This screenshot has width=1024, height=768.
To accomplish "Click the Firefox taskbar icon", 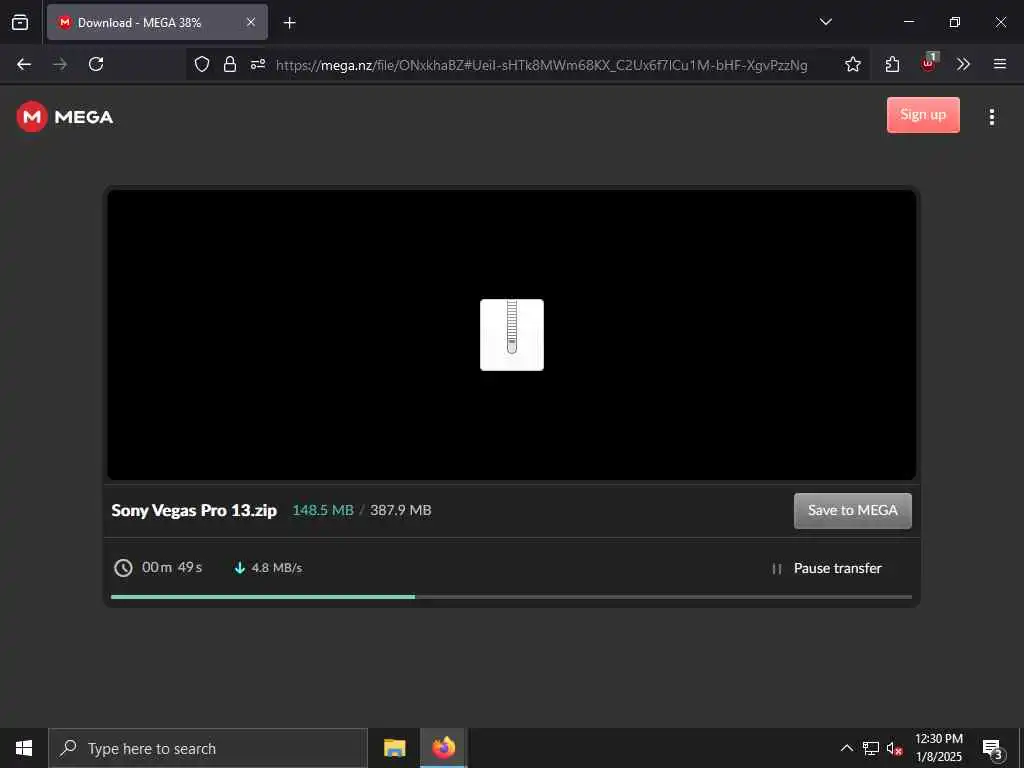I will (443, 748).
